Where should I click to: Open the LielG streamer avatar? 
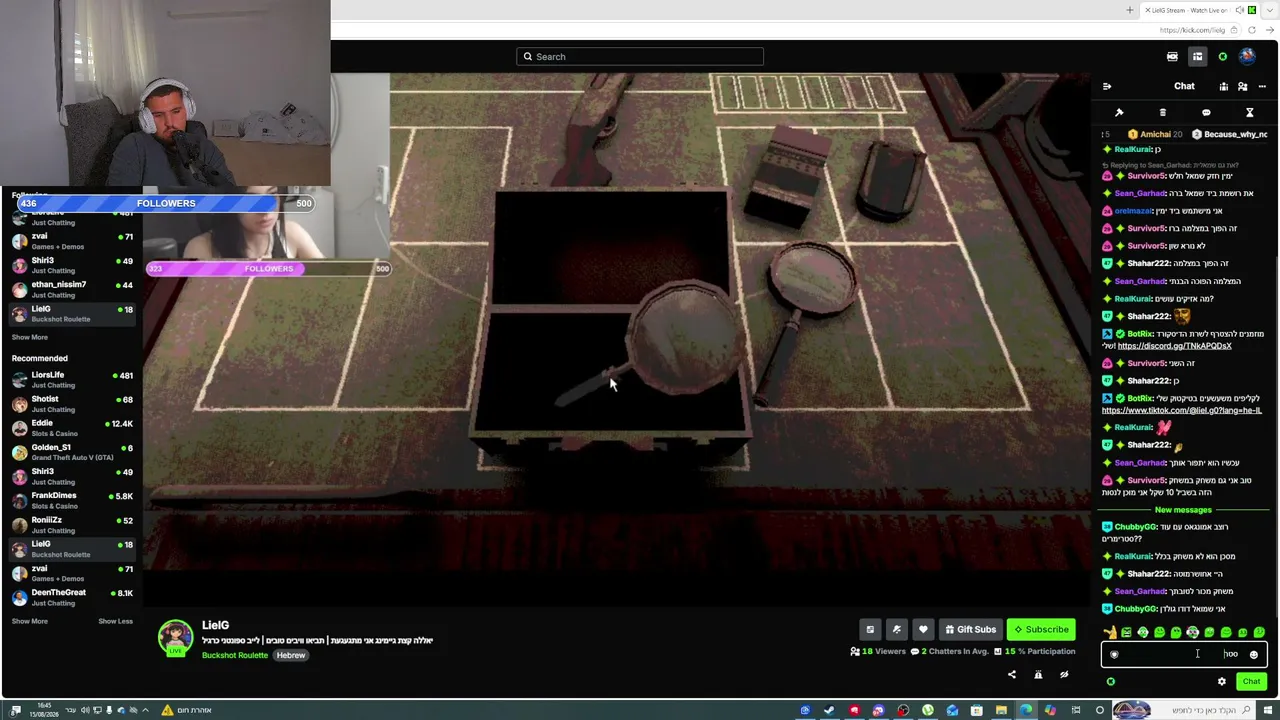(175, 637)
